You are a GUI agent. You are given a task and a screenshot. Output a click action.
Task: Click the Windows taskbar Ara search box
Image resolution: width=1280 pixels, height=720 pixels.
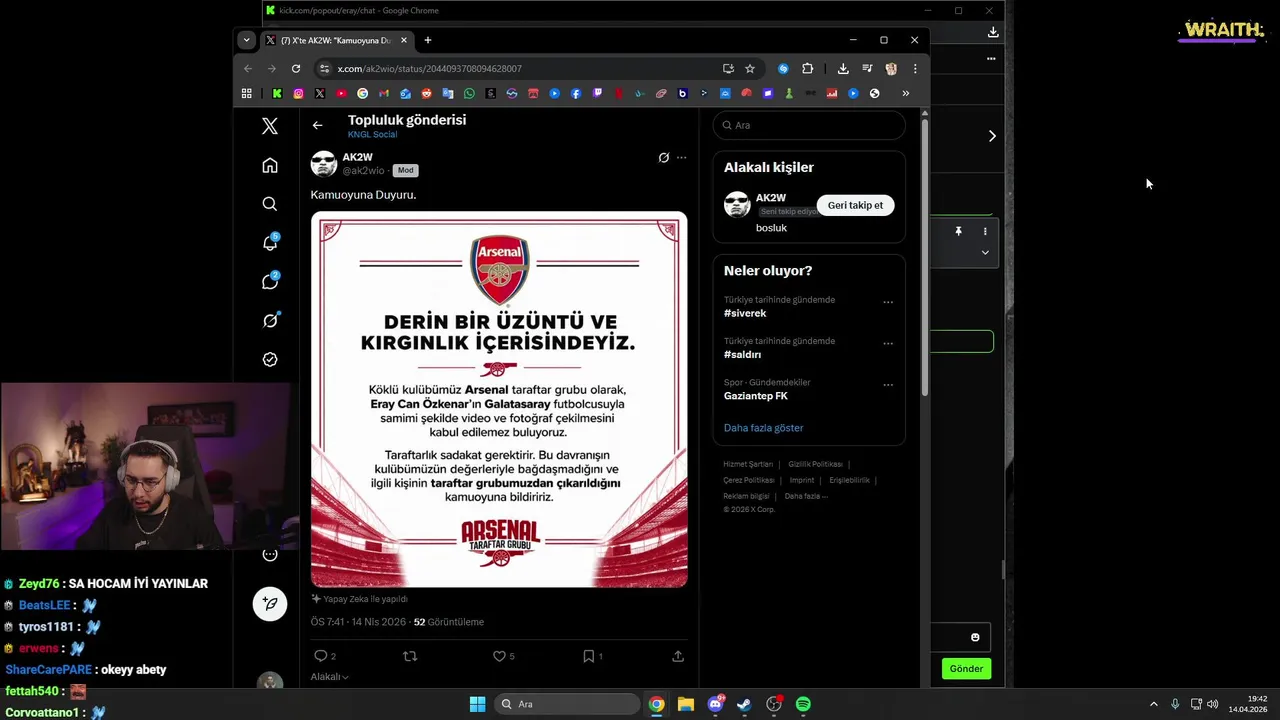[x=568, y=704]
